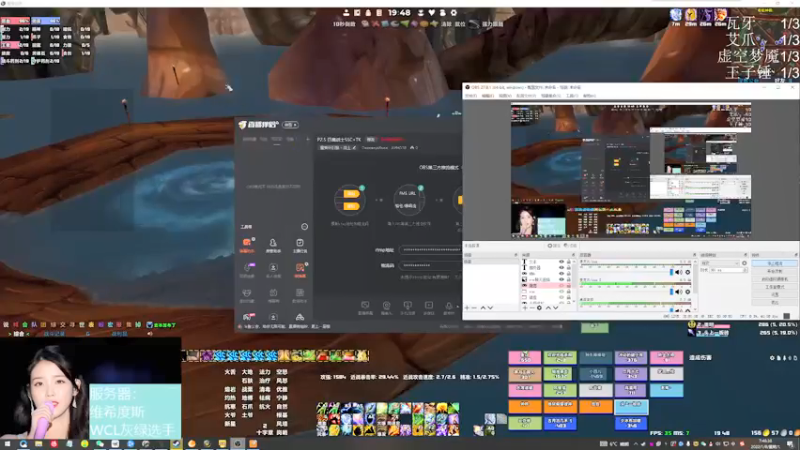
Task: Open the dropdown beside streaming companion logo
Action: tap(291, 125)
